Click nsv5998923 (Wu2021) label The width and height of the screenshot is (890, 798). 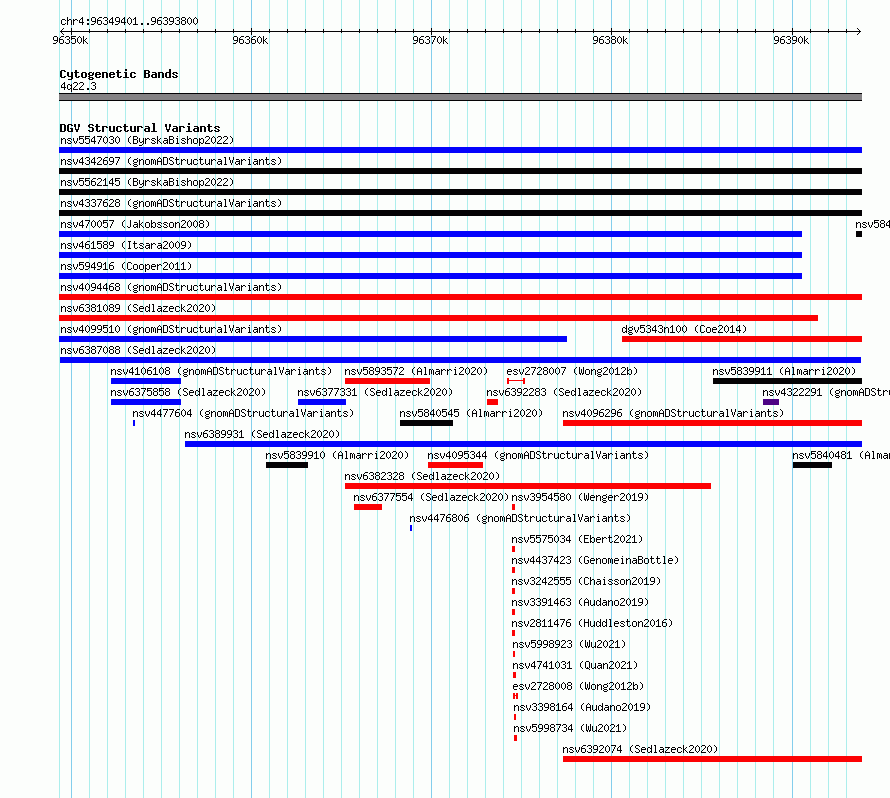point(569,644)
